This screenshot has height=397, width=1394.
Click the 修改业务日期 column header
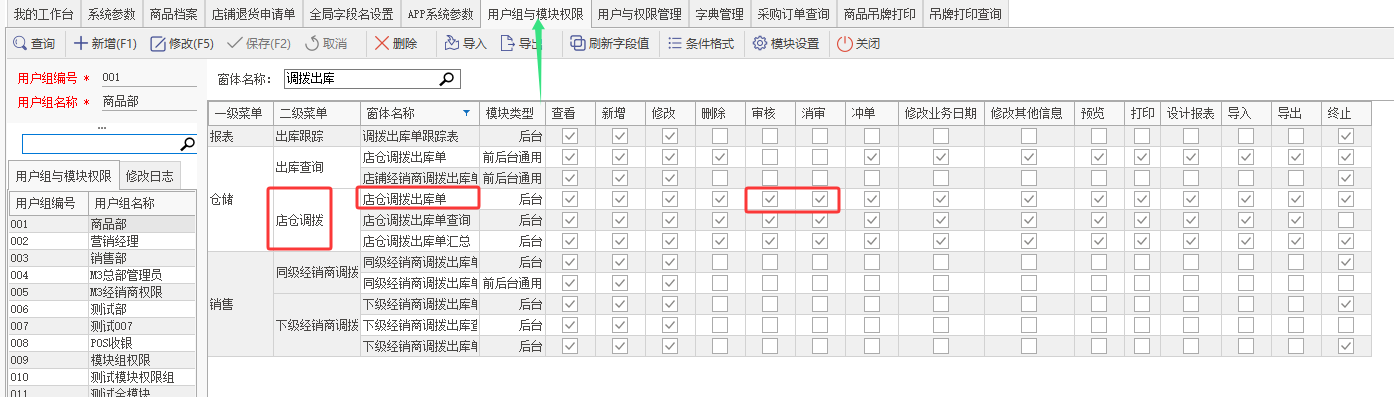[940, 113]
